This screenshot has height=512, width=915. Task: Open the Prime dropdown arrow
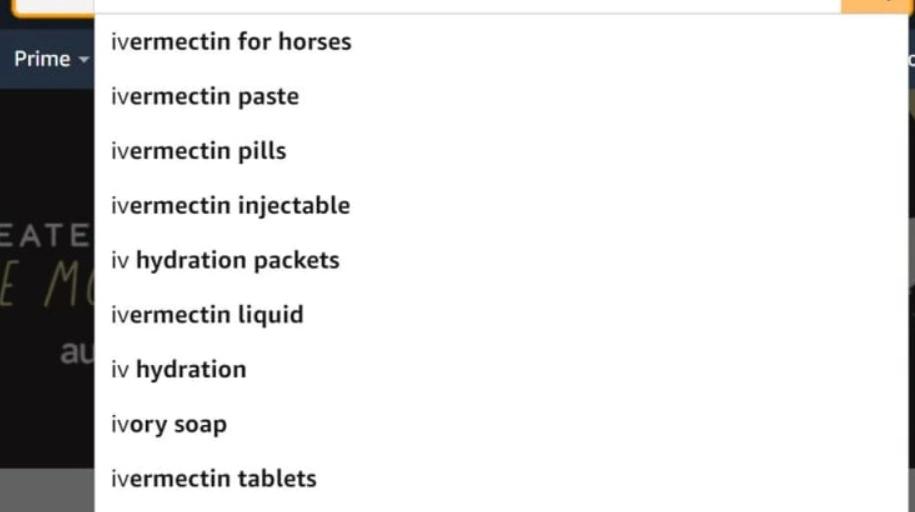[85, 60]
